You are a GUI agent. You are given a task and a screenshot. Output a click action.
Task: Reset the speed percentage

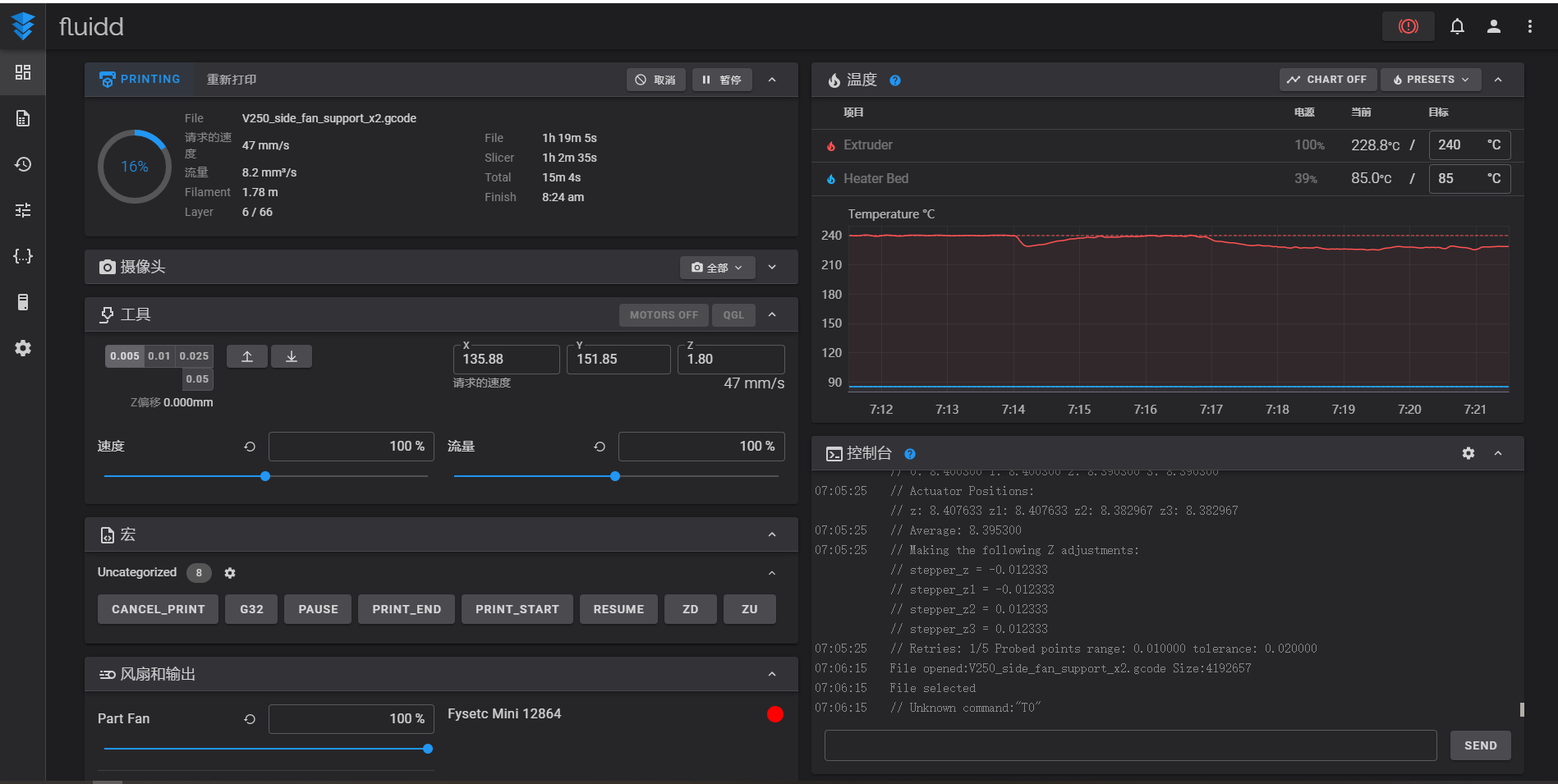250,447
